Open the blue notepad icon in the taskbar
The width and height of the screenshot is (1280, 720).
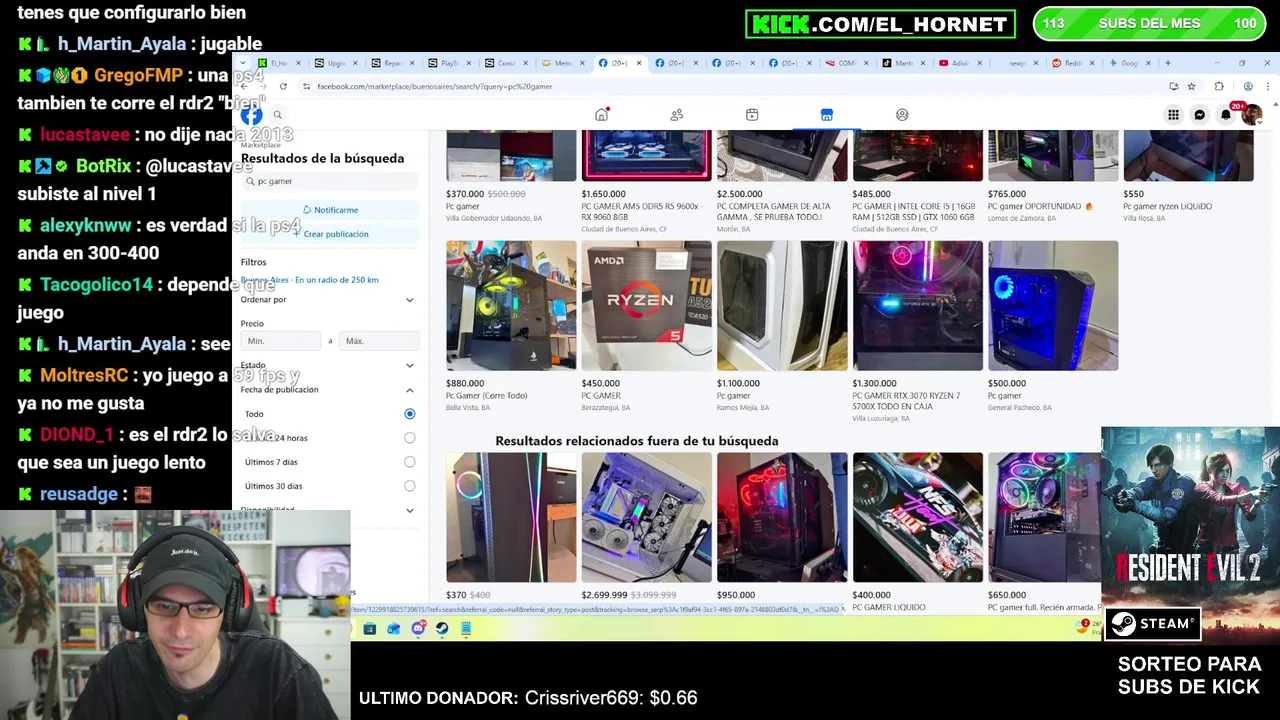point(466,629)
